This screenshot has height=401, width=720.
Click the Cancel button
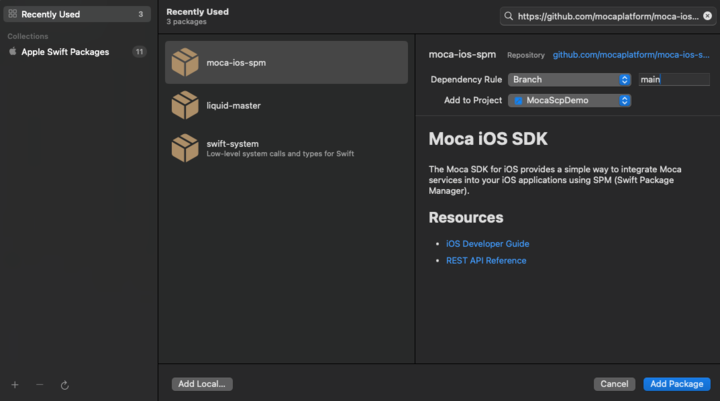(x=614, y=384)
